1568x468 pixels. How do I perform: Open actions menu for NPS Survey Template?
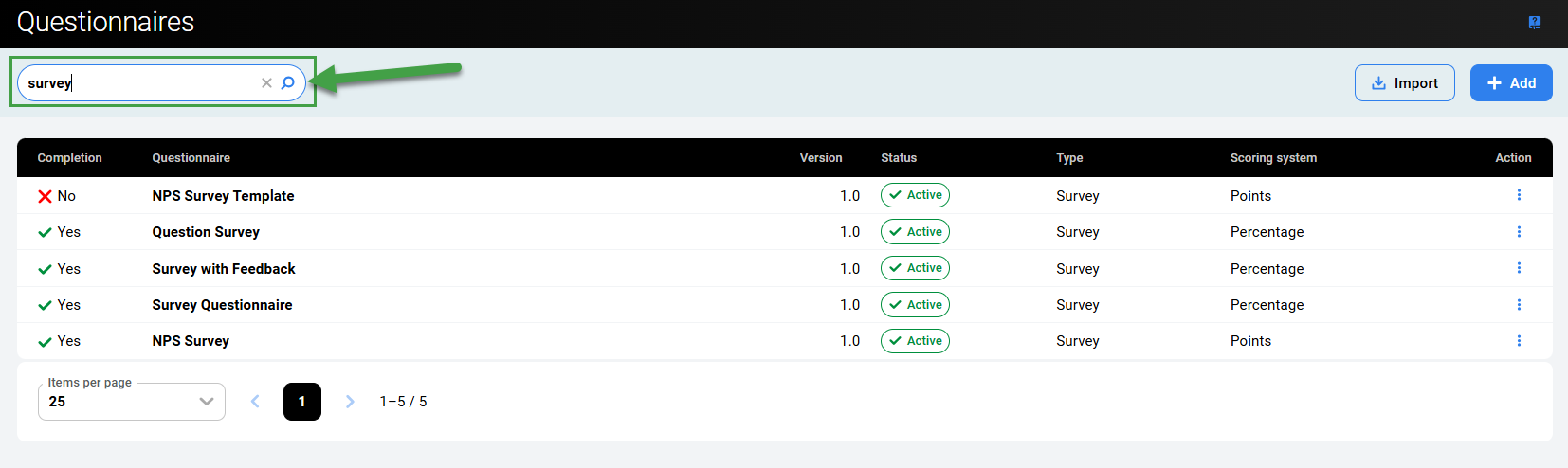[1519, 195]
